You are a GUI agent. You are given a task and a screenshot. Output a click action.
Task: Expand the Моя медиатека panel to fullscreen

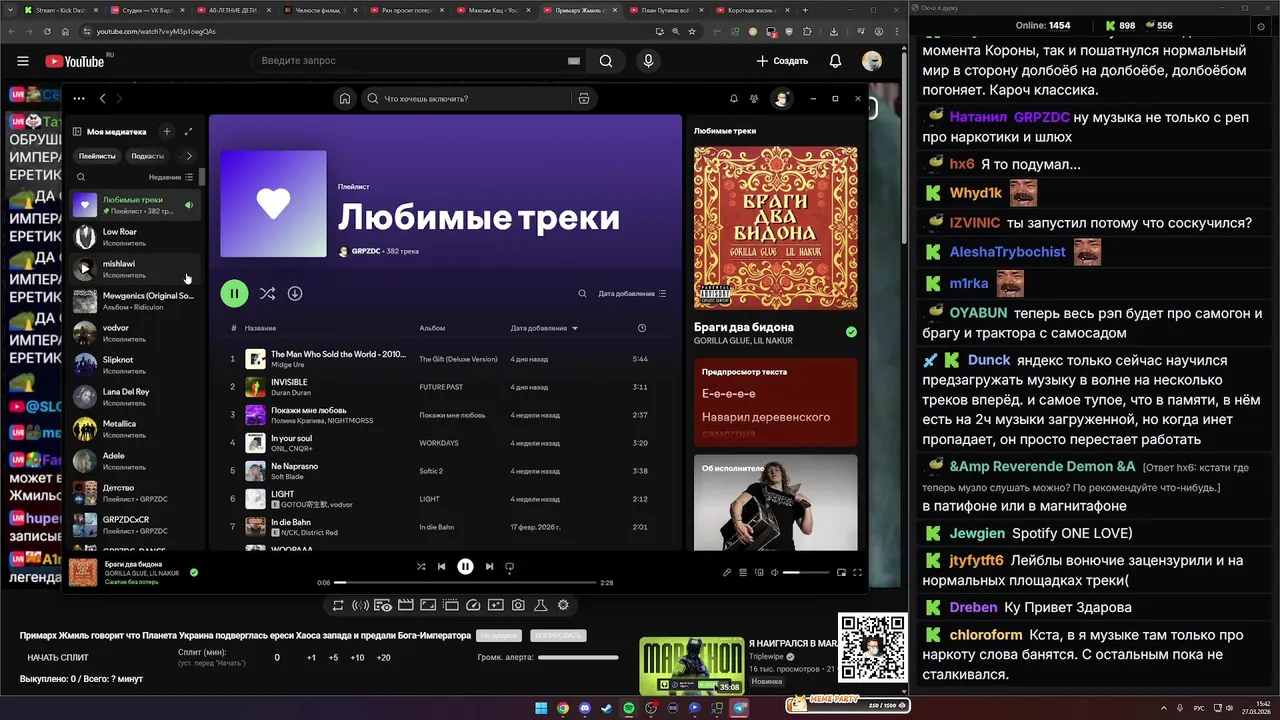188,131
